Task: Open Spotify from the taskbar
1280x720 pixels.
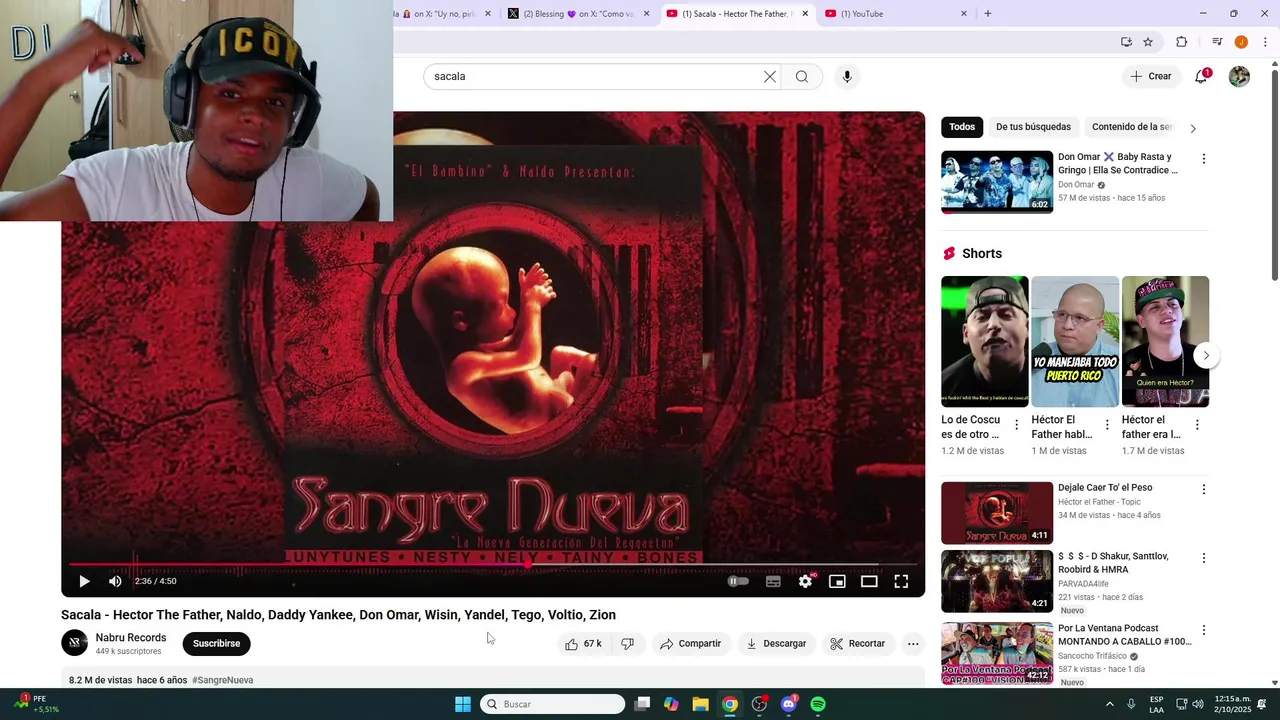Action: [x=818, y=704]
